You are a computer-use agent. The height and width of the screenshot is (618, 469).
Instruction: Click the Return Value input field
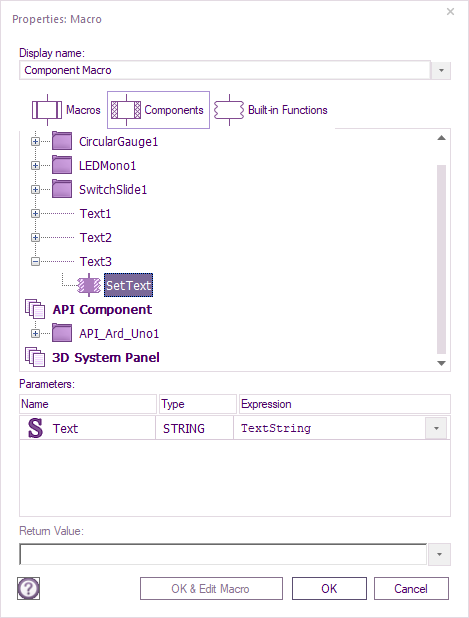coord(223,555)
